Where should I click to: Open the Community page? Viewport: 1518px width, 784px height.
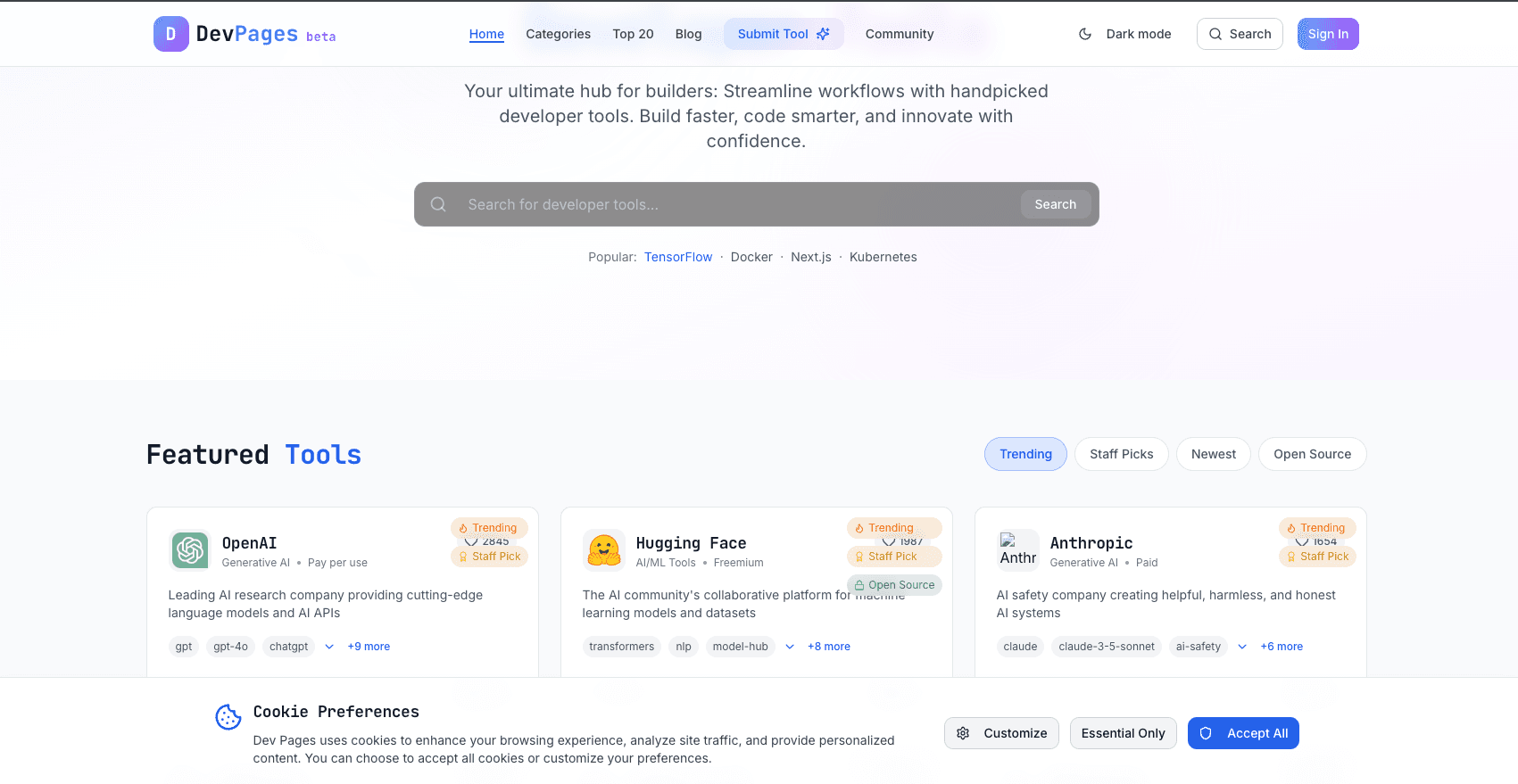coord(900,34)
